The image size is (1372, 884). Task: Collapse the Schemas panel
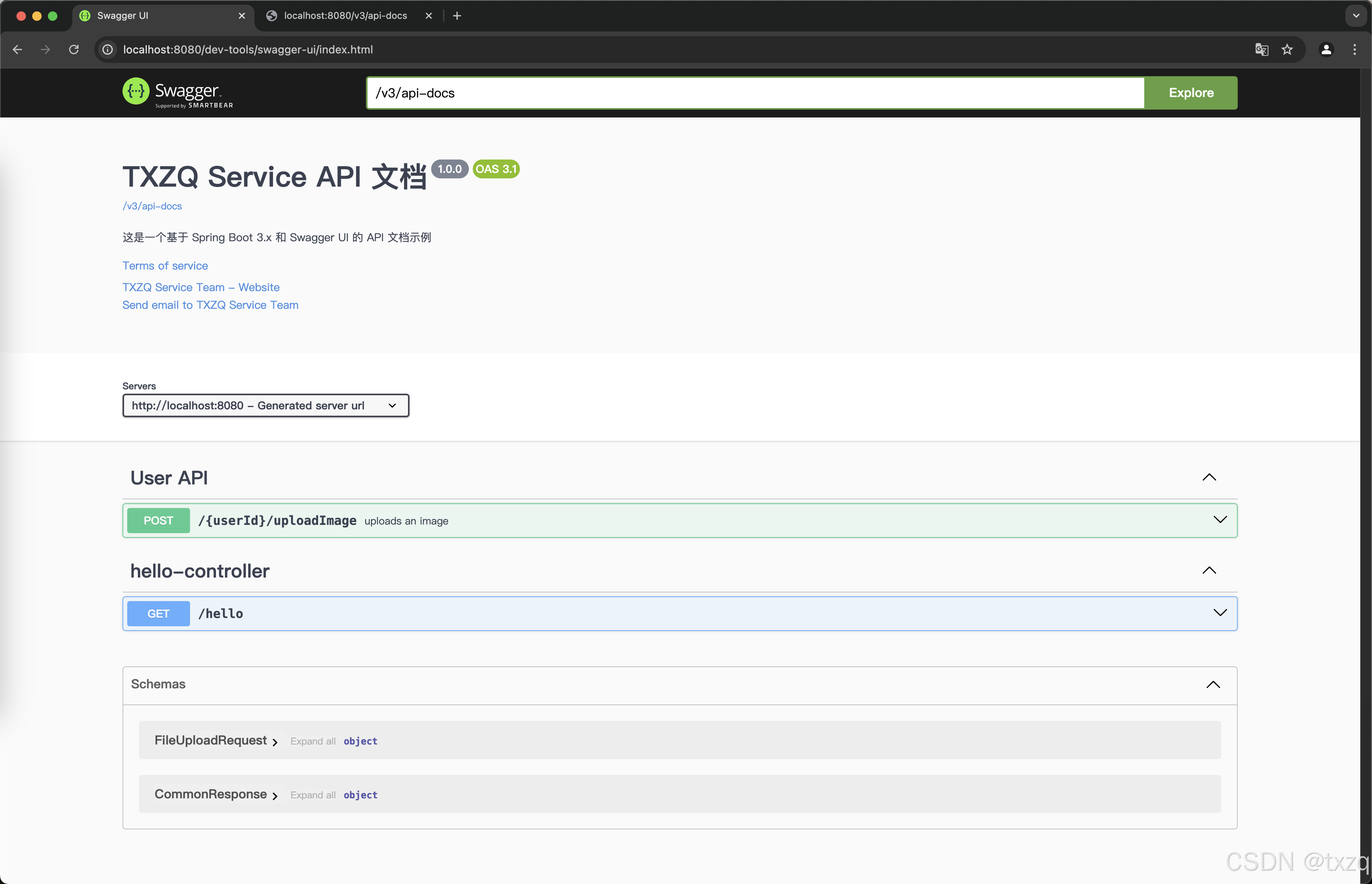1213,684
